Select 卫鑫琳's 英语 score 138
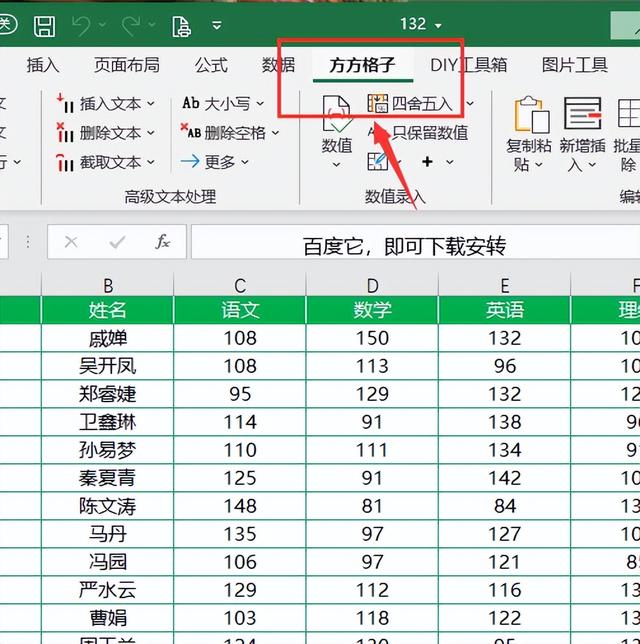The image size is (640, 644). click(x=504, y=422)
